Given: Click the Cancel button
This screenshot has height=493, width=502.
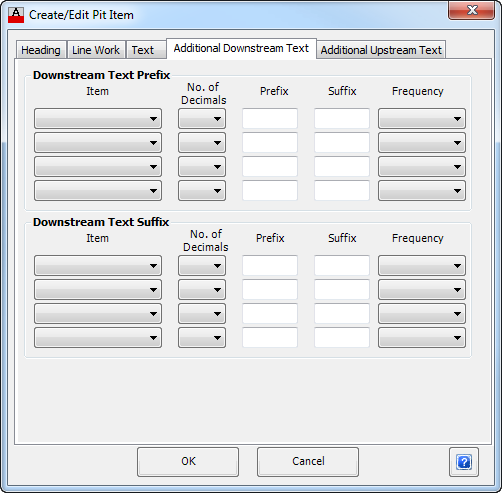Looking at the screenshot, I should [308, 462].
